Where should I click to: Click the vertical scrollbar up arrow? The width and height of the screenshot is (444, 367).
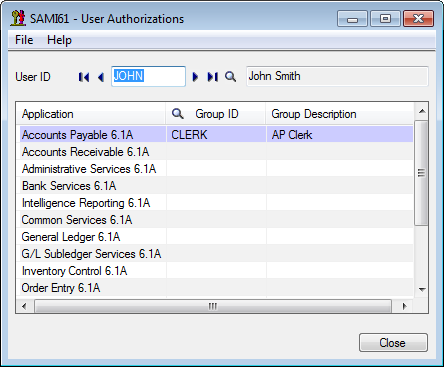coord(422,111)
